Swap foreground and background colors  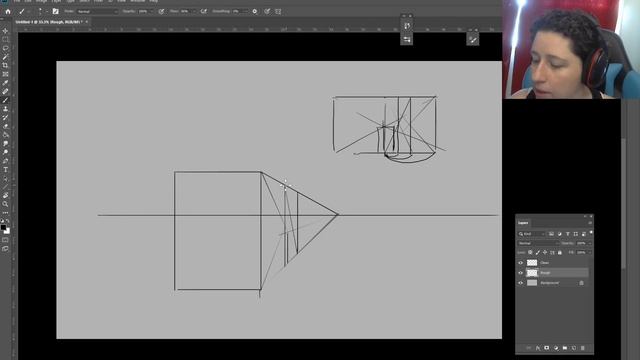(x=8, y=222)
